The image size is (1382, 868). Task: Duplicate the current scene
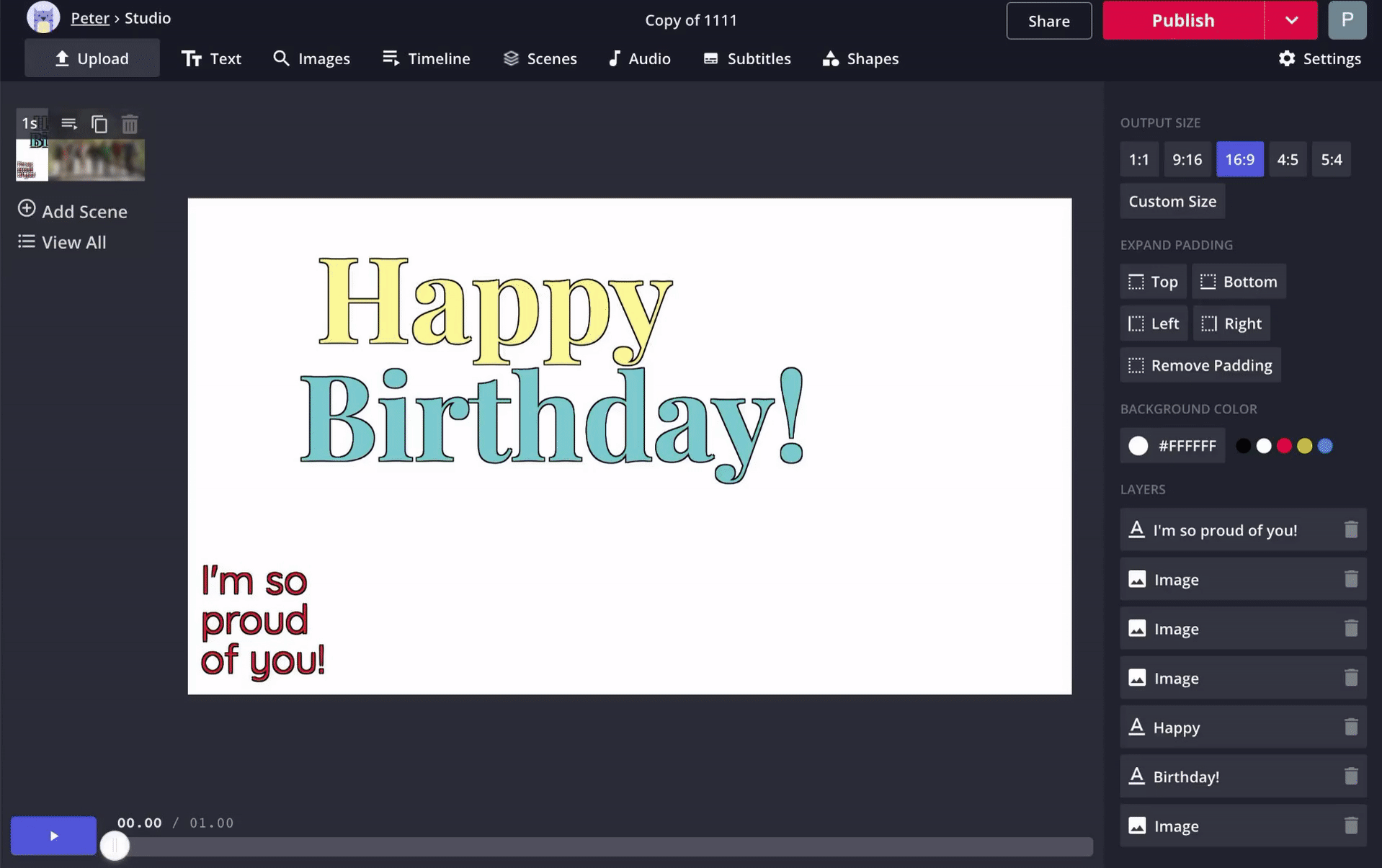(99, 124)
